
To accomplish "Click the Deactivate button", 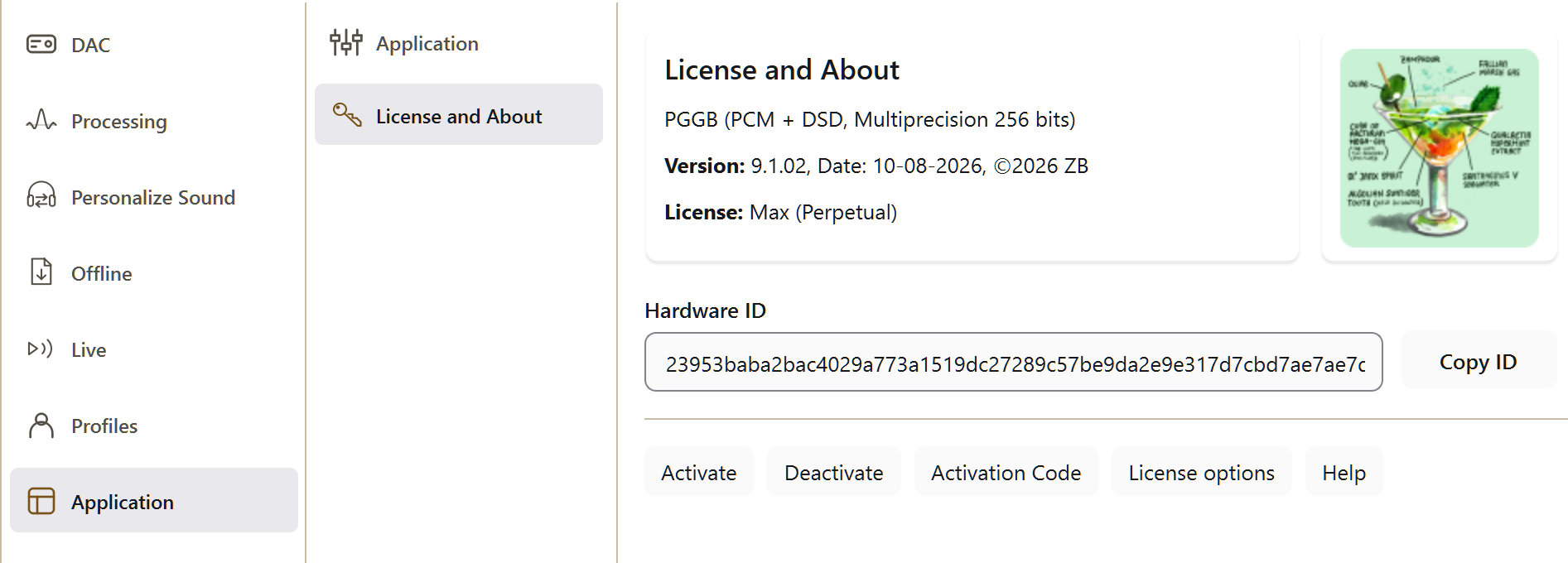I will point(833,472).
